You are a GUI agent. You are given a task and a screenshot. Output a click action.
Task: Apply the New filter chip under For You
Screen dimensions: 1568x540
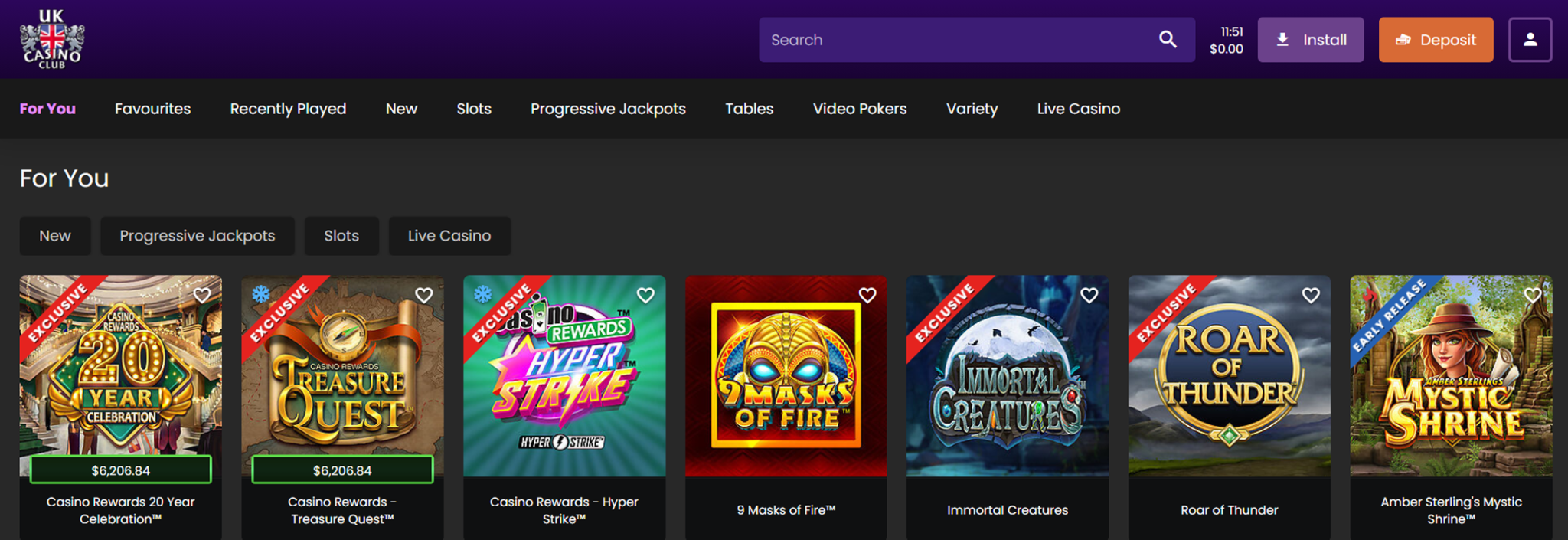55,236
